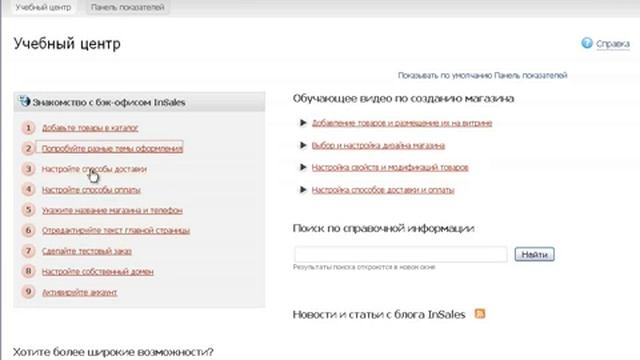Open Активируйте аккаунт link
This screenshot has height=360, width=640.
tap(80, 292)
